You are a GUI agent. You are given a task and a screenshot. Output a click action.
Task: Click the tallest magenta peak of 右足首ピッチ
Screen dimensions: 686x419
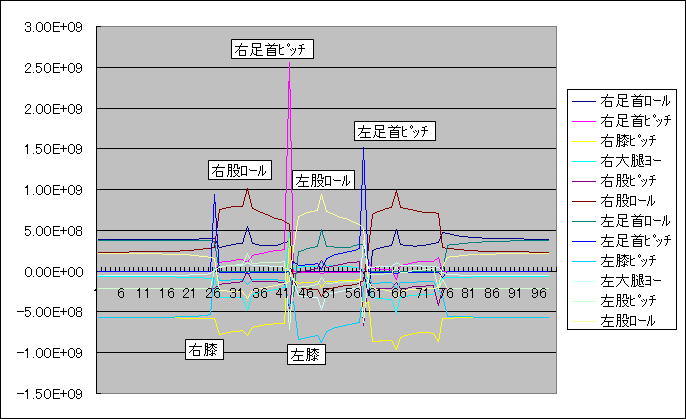click(289, 64)
